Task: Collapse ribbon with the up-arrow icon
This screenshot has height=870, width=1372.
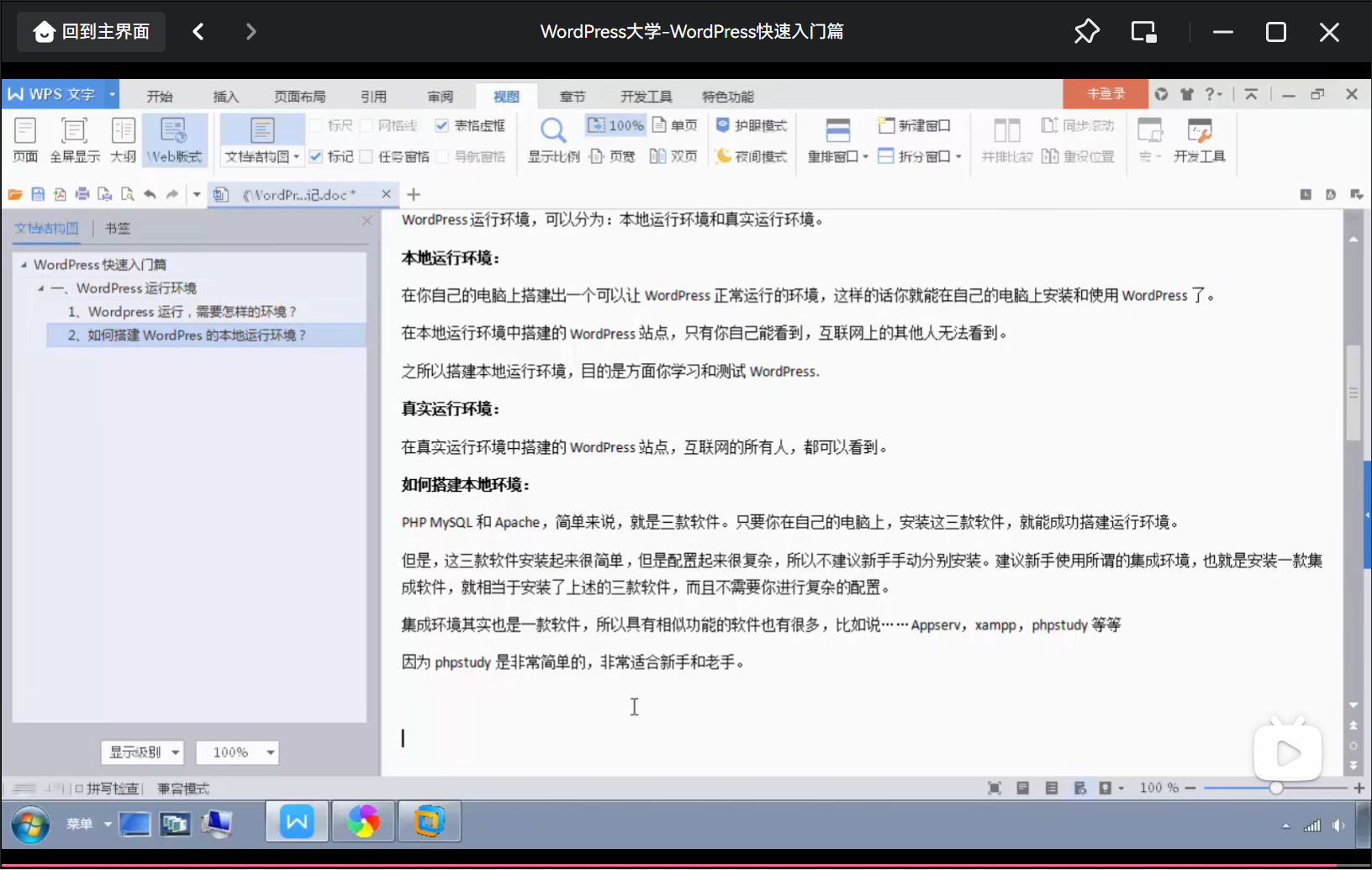Action: pyautogui.click(x=1251, y=94)
